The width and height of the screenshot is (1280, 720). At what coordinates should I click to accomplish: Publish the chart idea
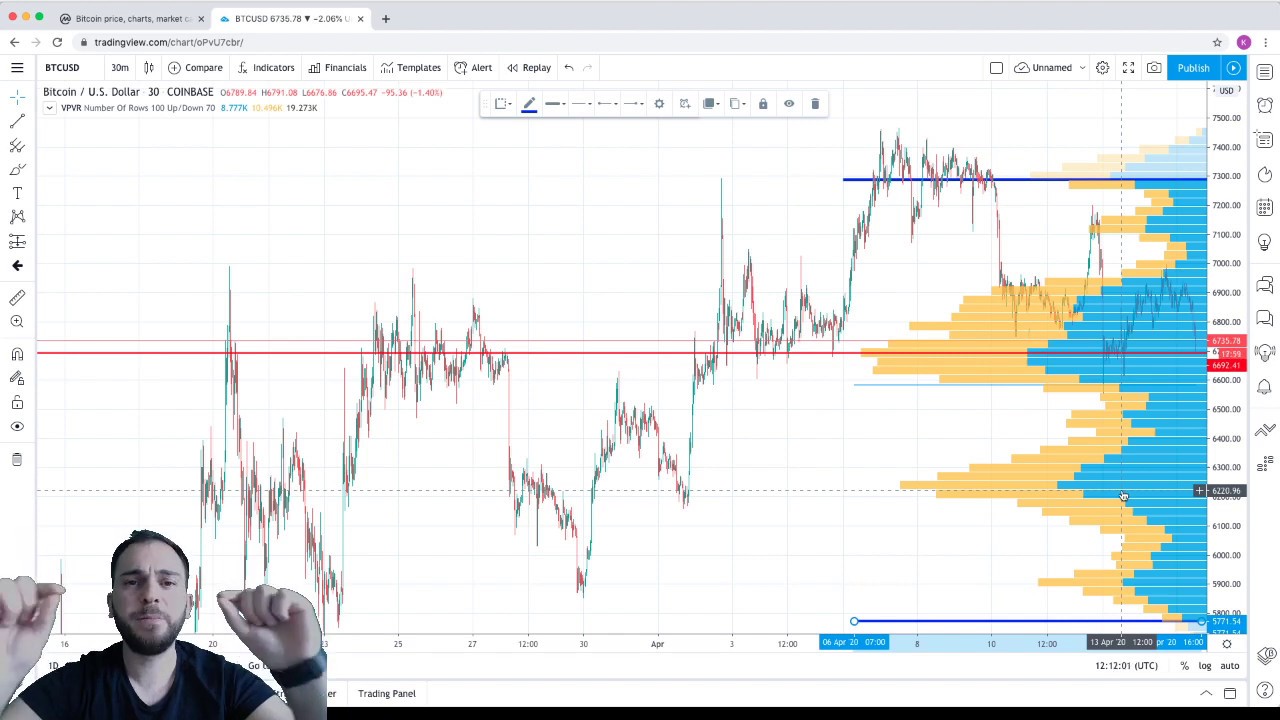1193,67
